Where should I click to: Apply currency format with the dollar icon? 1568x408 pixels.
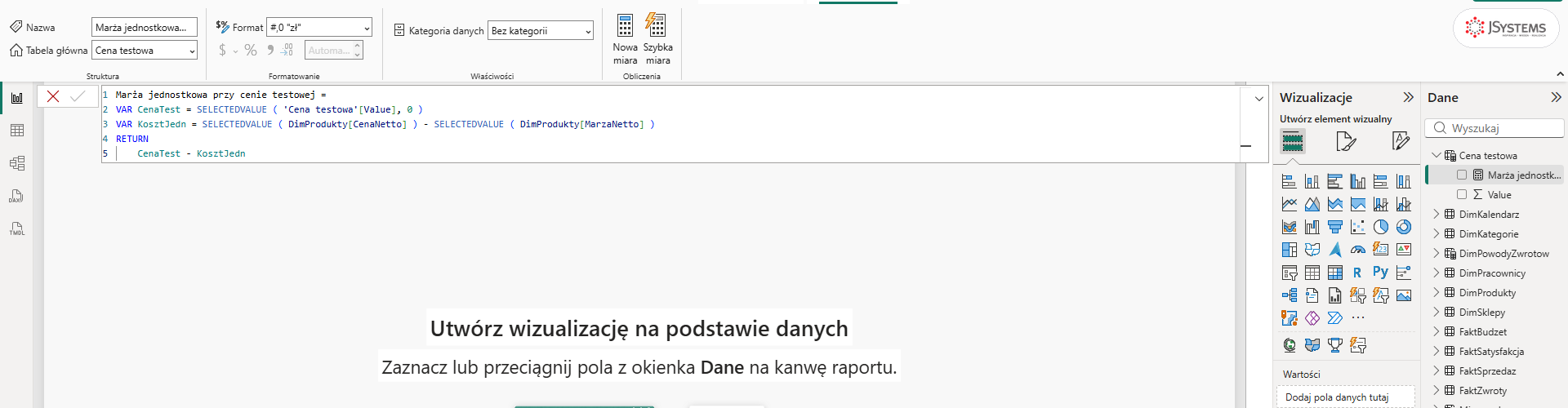point(222,51)
